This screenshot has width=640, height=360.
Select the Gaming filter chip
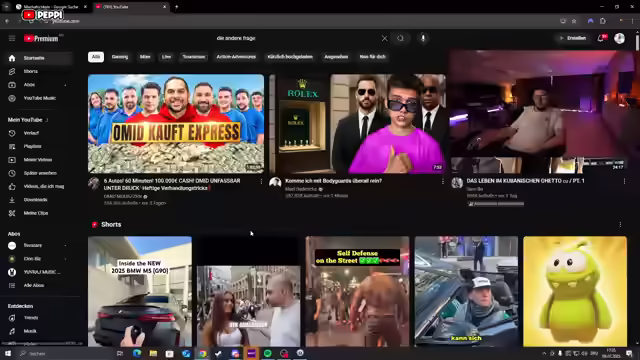tap(120, 57)
